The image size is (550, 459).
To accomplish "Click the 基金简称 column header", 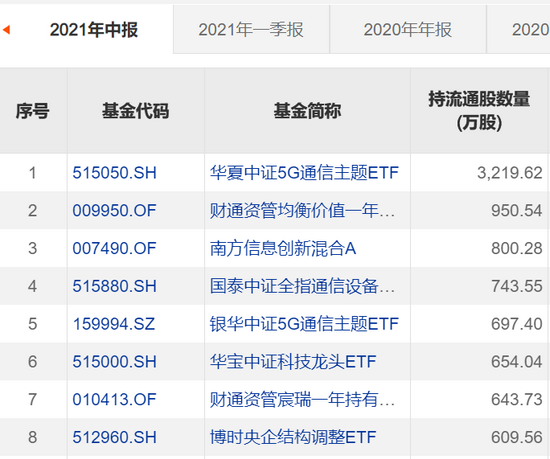I will tap(307, 111).
